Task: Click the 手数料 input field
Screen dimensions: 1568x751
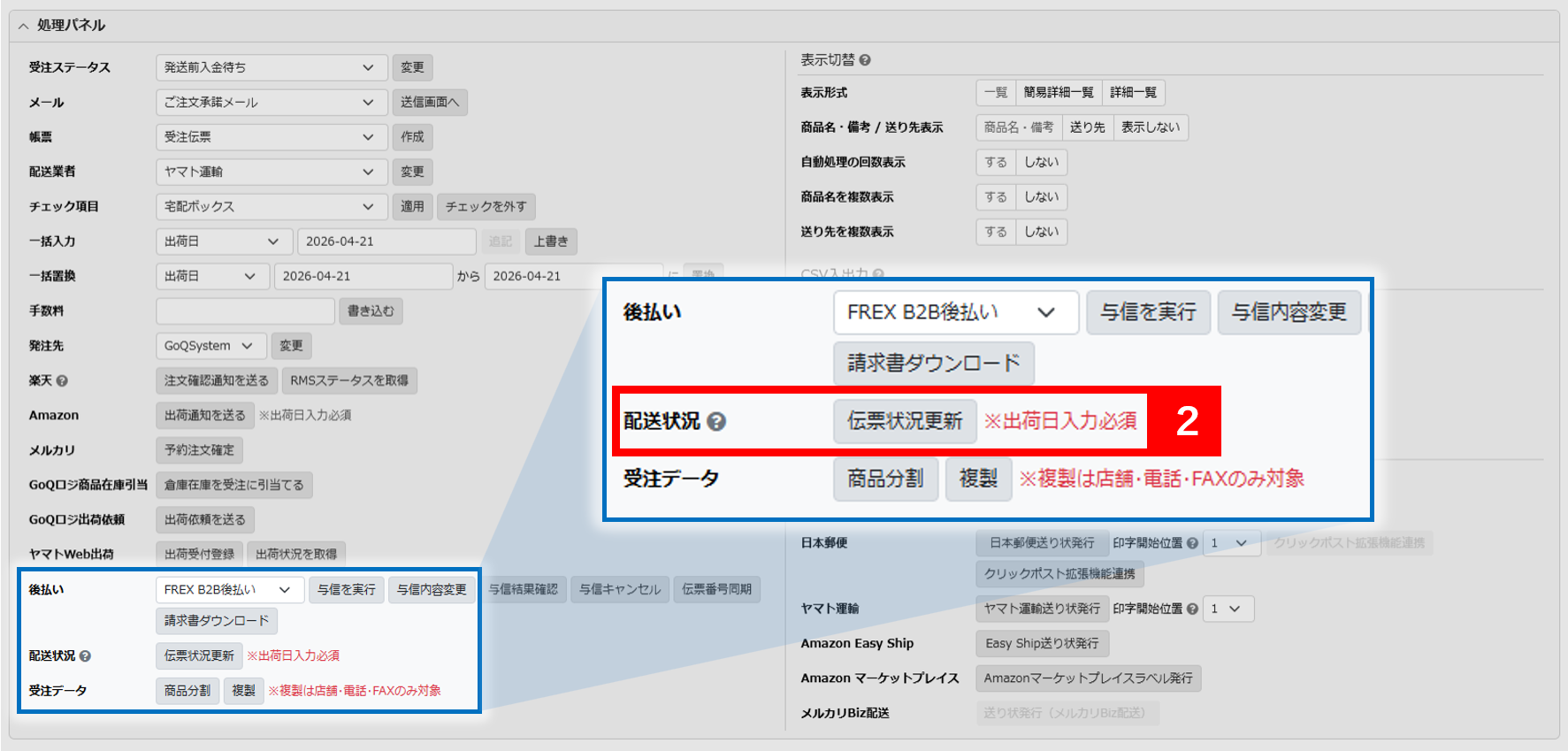Action: pyautogui.click(x=245, y=311)
